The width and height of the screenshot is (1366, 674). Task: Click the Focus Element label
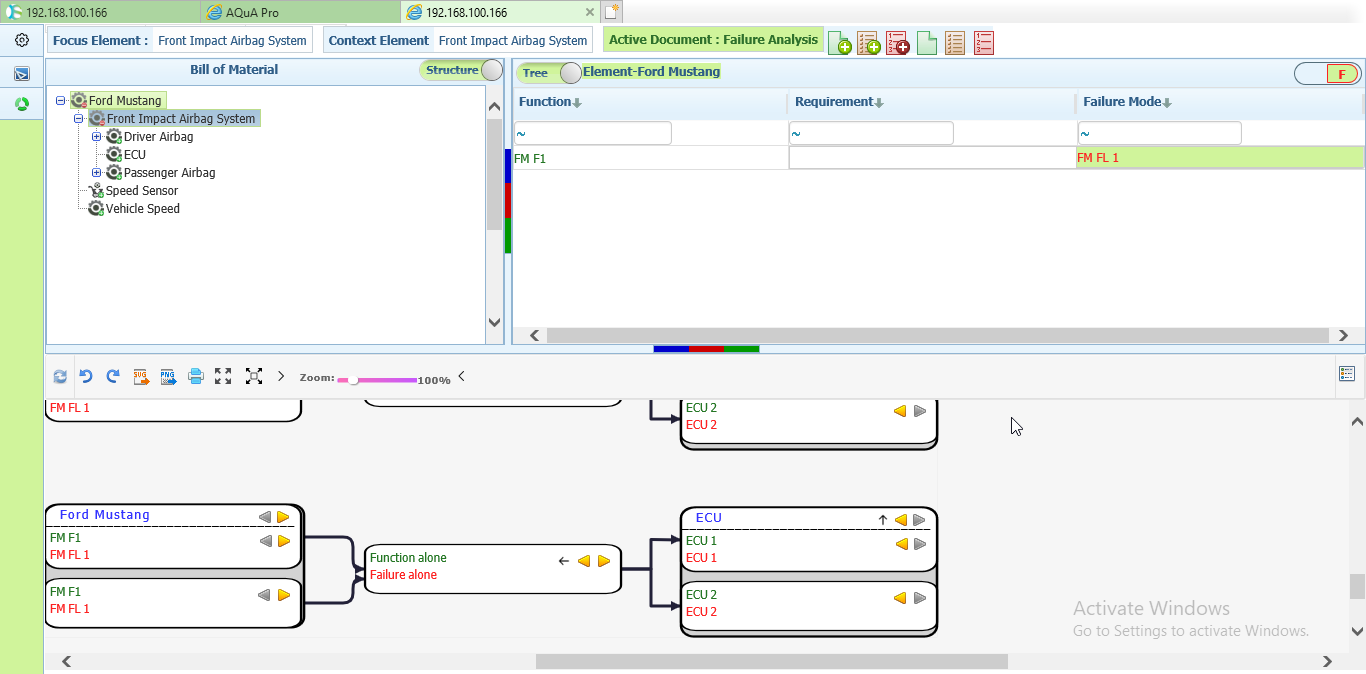100,41
